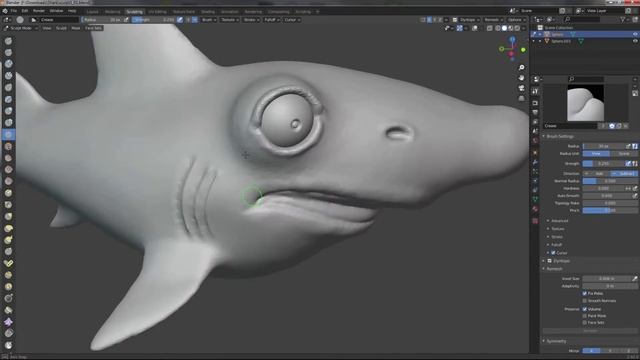
Task: Set Radius Unit to View
Action: coord(596,153)
